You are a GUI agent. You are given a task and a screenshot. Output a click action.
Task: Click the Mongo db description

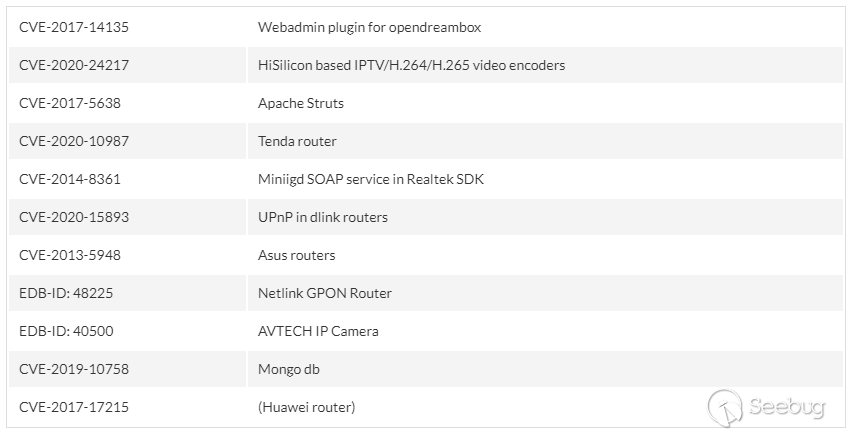[x=288, y=369]
